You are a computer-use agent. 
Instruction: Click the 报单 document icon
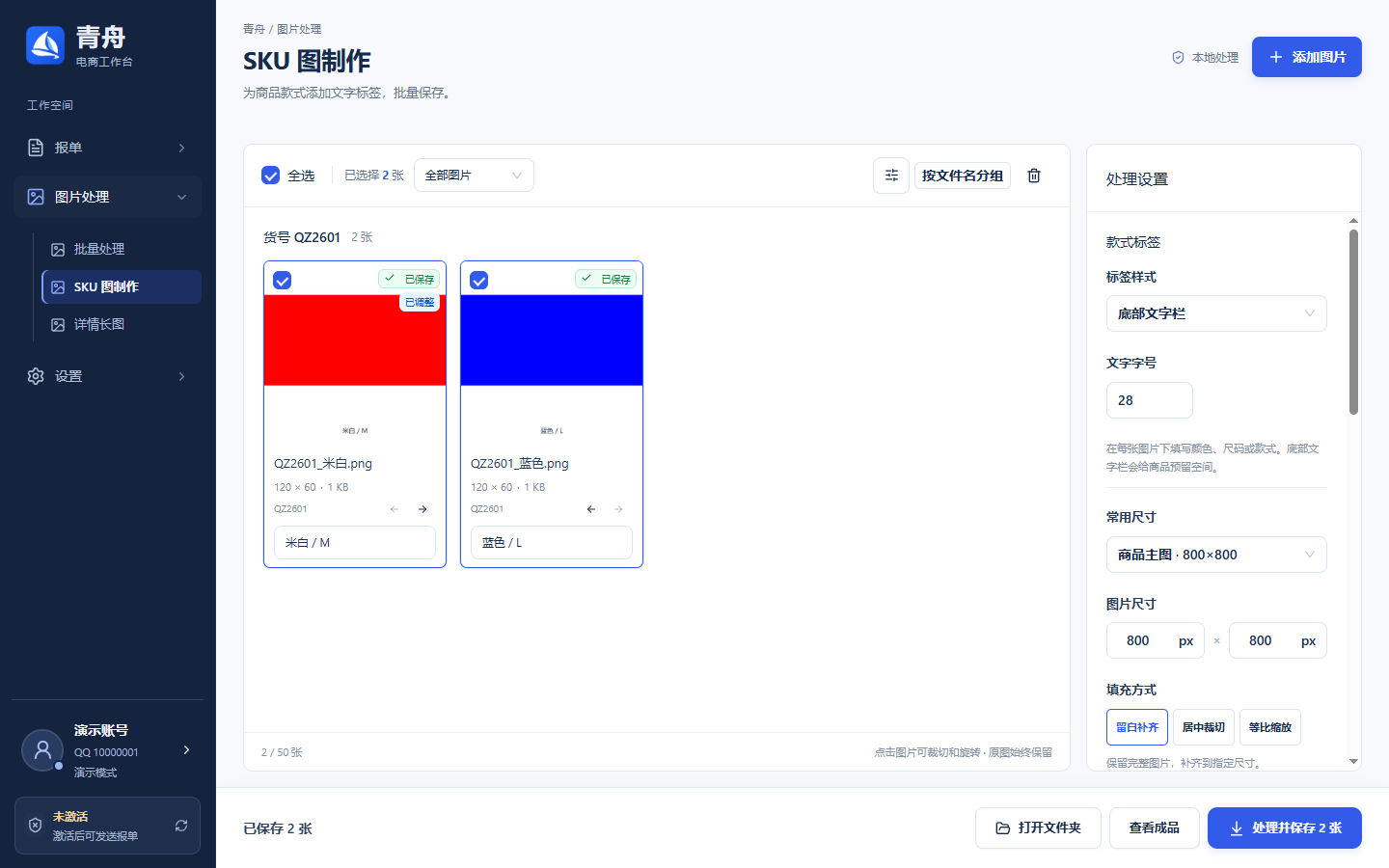point(36,148)
